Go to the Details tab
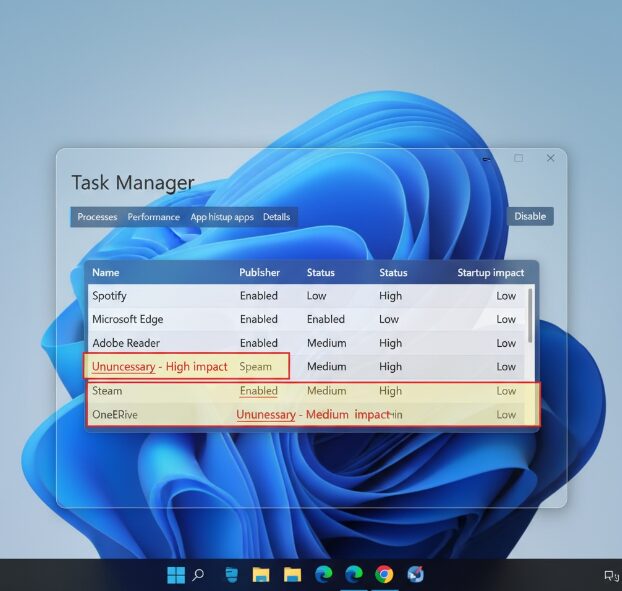This screenshot has width=622, height=591. point(276,217)
